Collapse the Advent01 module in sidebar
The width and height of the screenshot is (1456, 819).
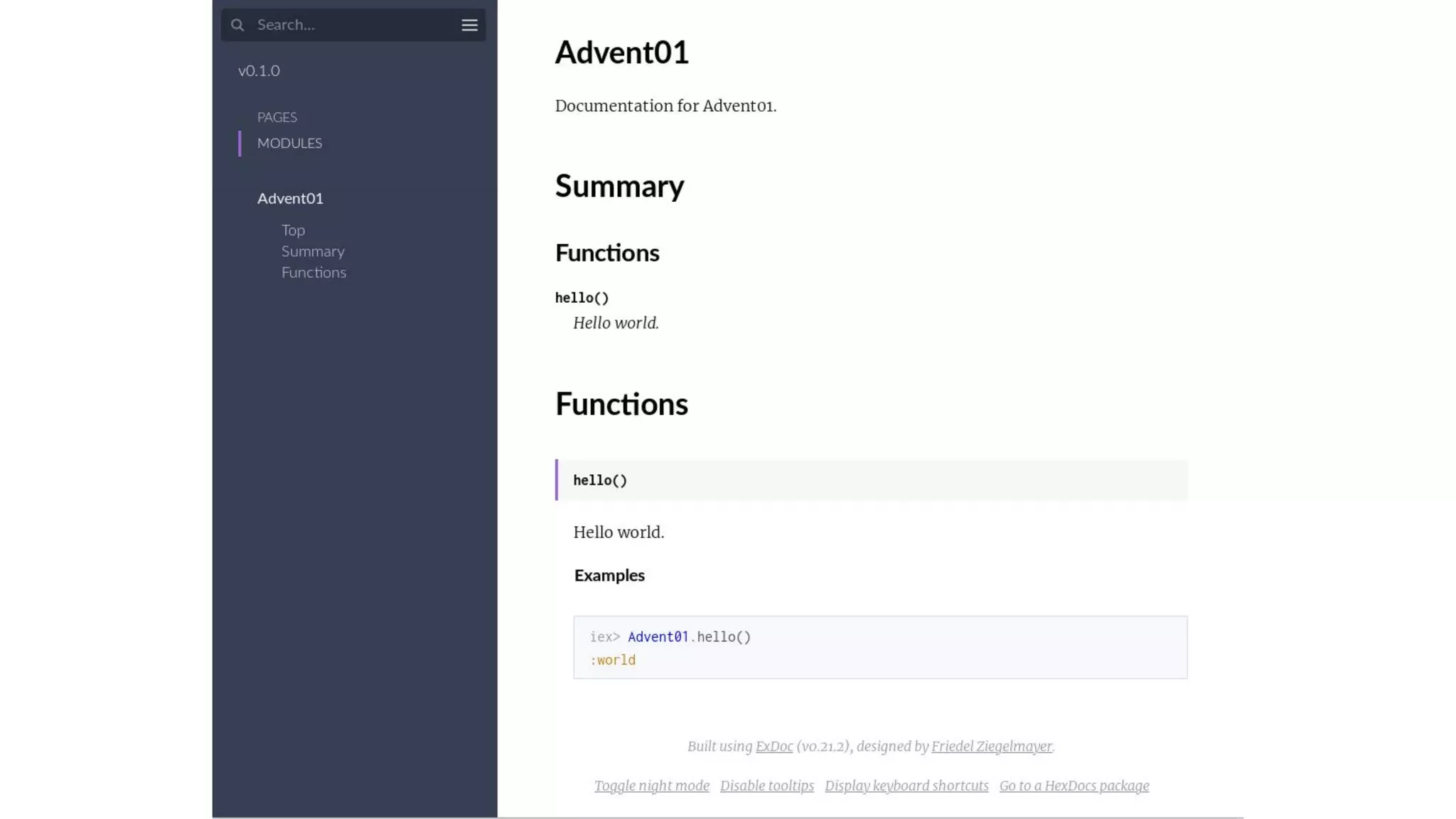click(x=290, y=198)
